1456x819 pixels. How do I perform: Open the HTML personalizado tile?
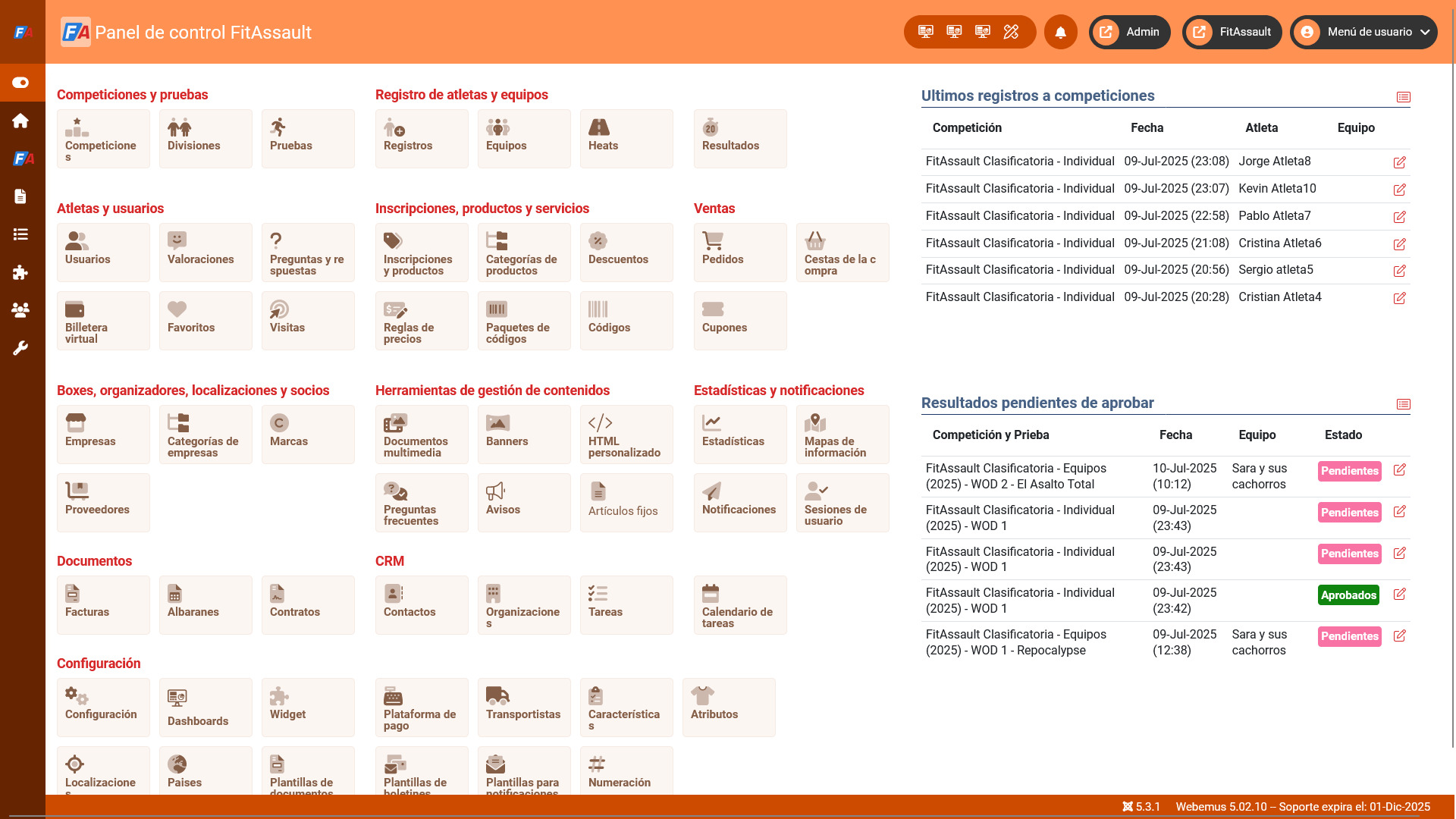click(x=626, y=435)
